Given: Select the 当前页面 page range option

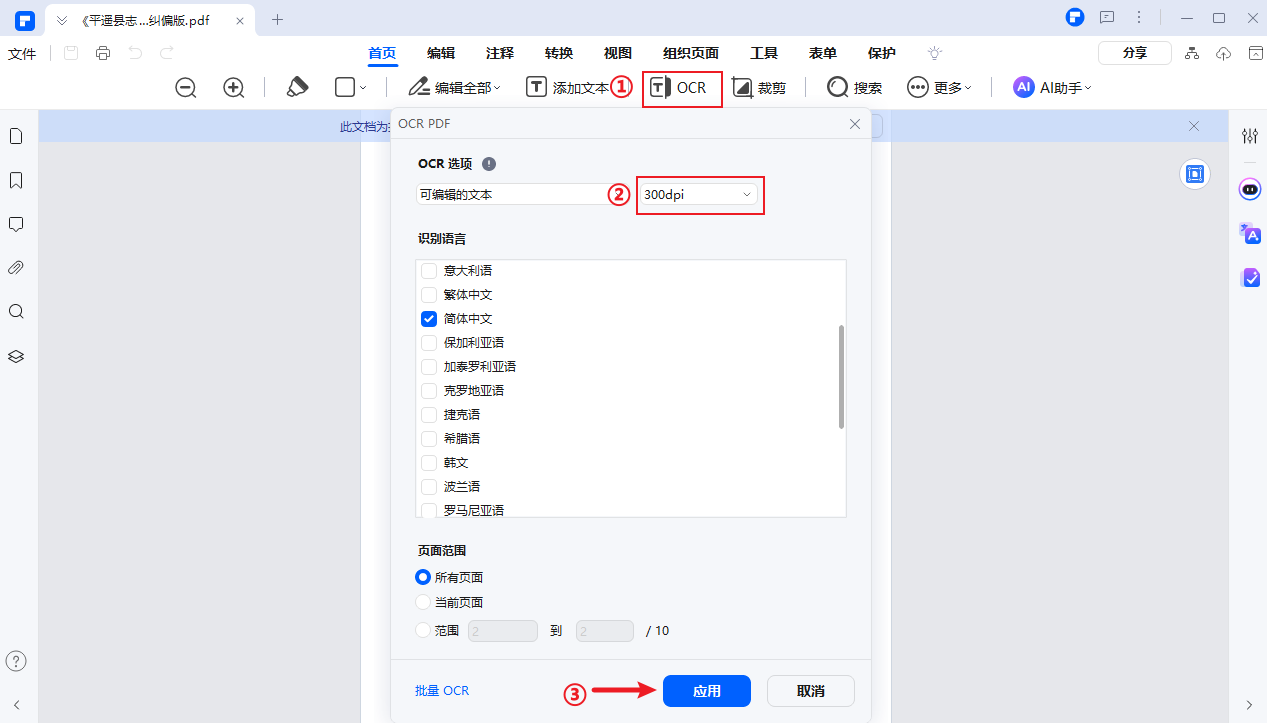Looking at the screenshot, I should pos(423,602).
